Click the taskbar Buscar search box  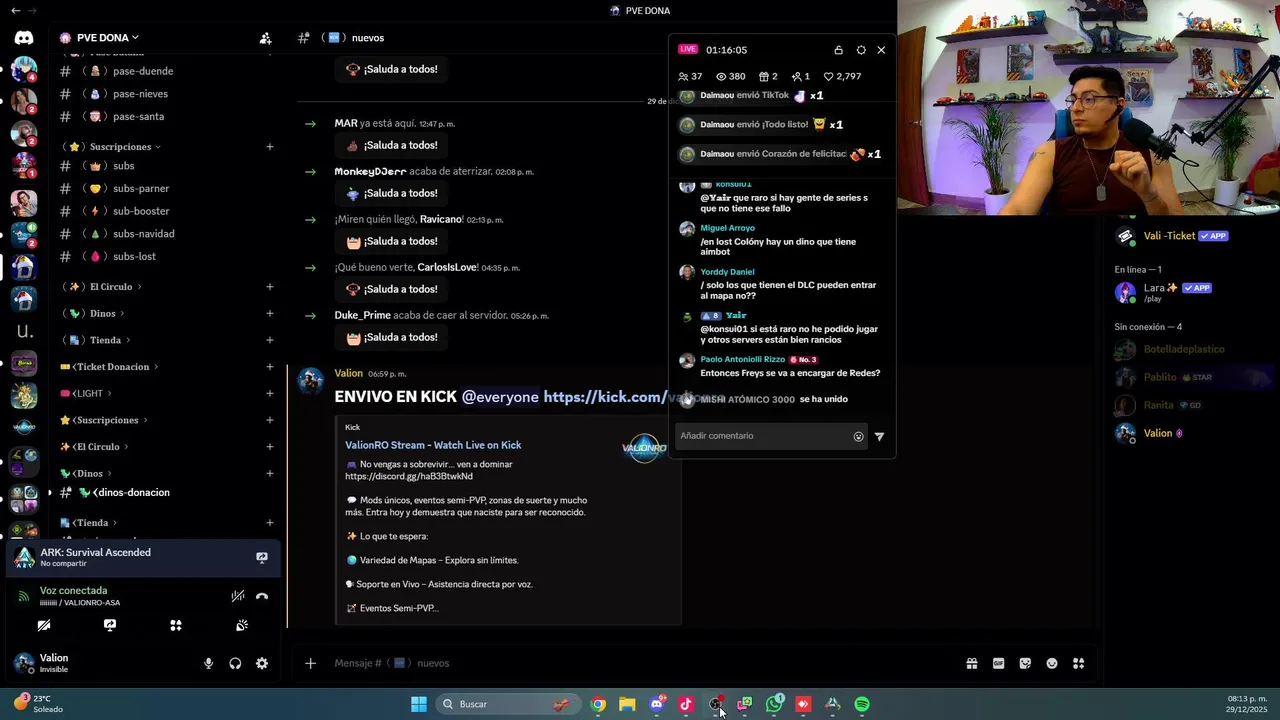pos(508,704)
